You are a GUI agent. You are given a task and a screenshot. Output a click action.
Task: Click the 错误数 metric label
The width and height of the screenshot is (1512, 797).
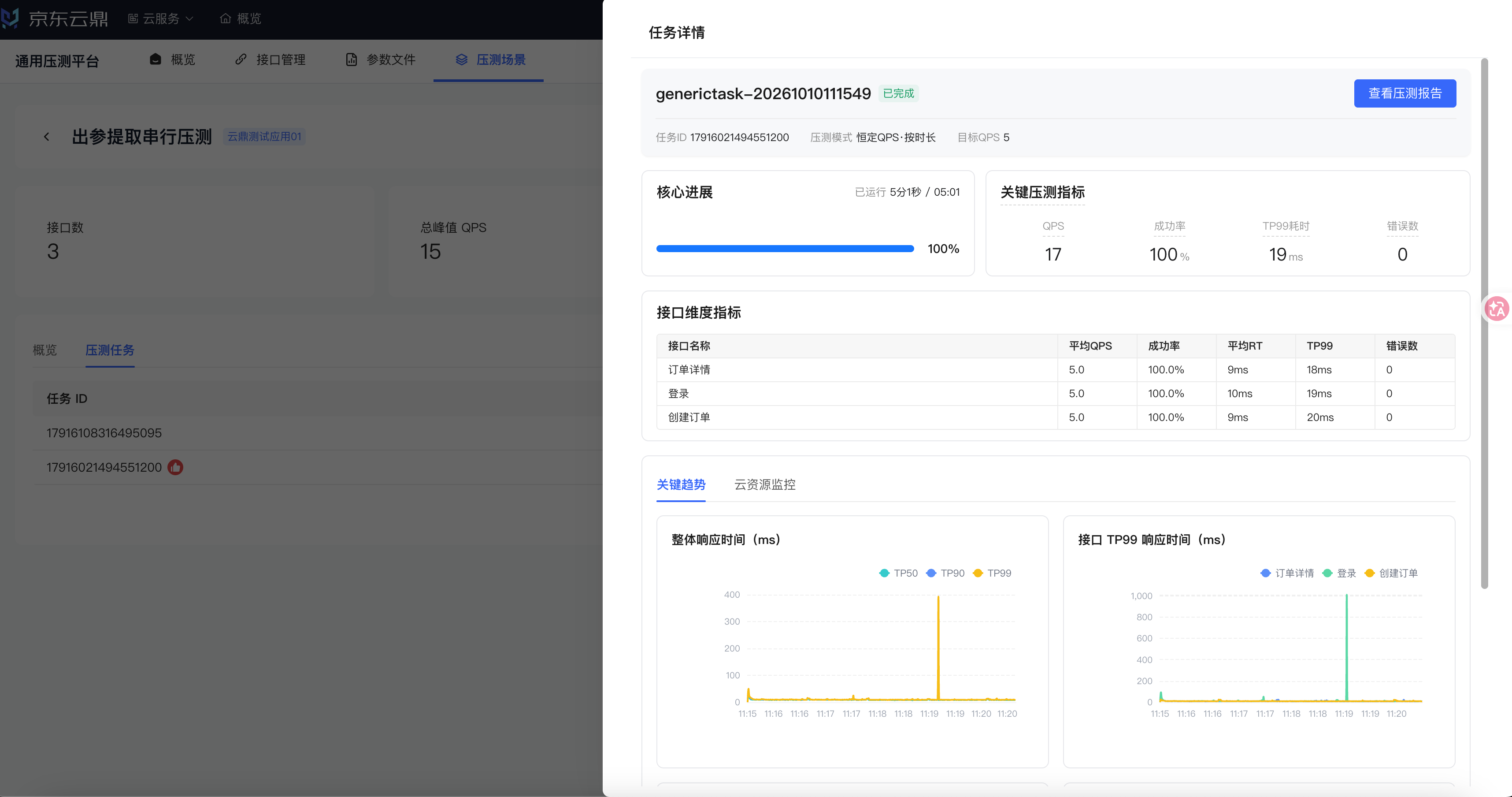[1402, 226]
